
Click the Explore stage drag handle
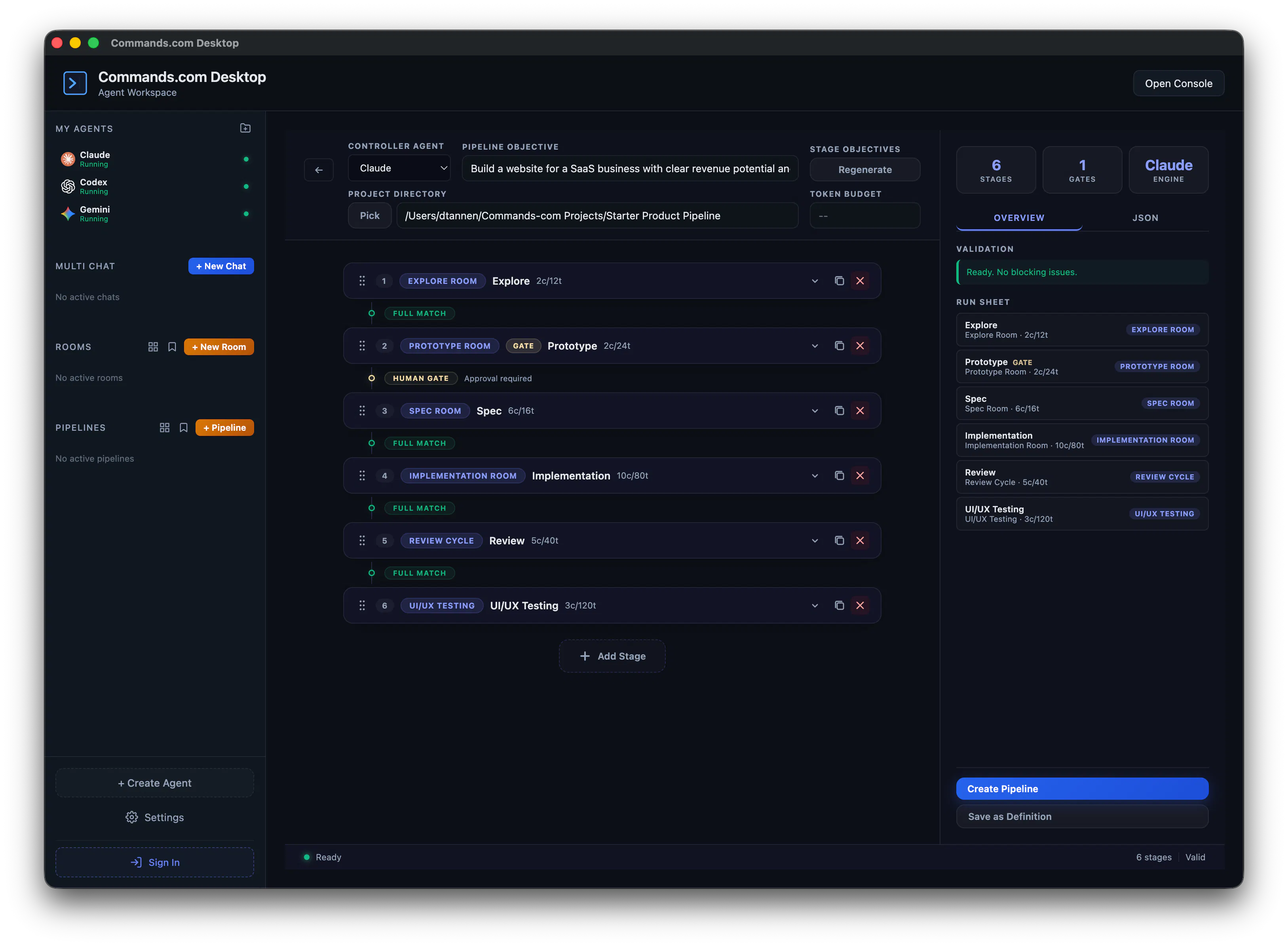tap(362, 281)
